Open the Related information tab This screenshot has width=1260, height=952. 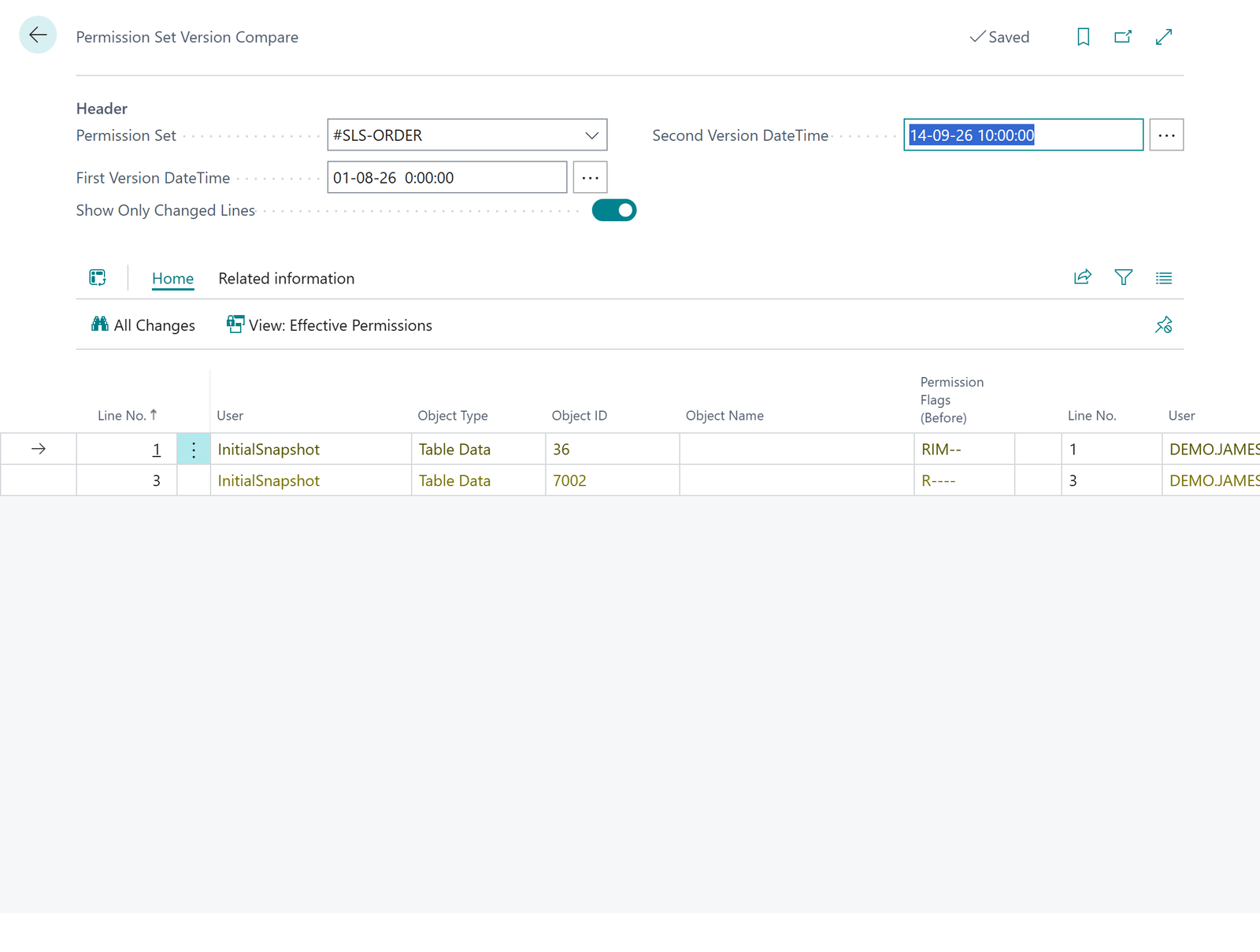coord(287,278)
